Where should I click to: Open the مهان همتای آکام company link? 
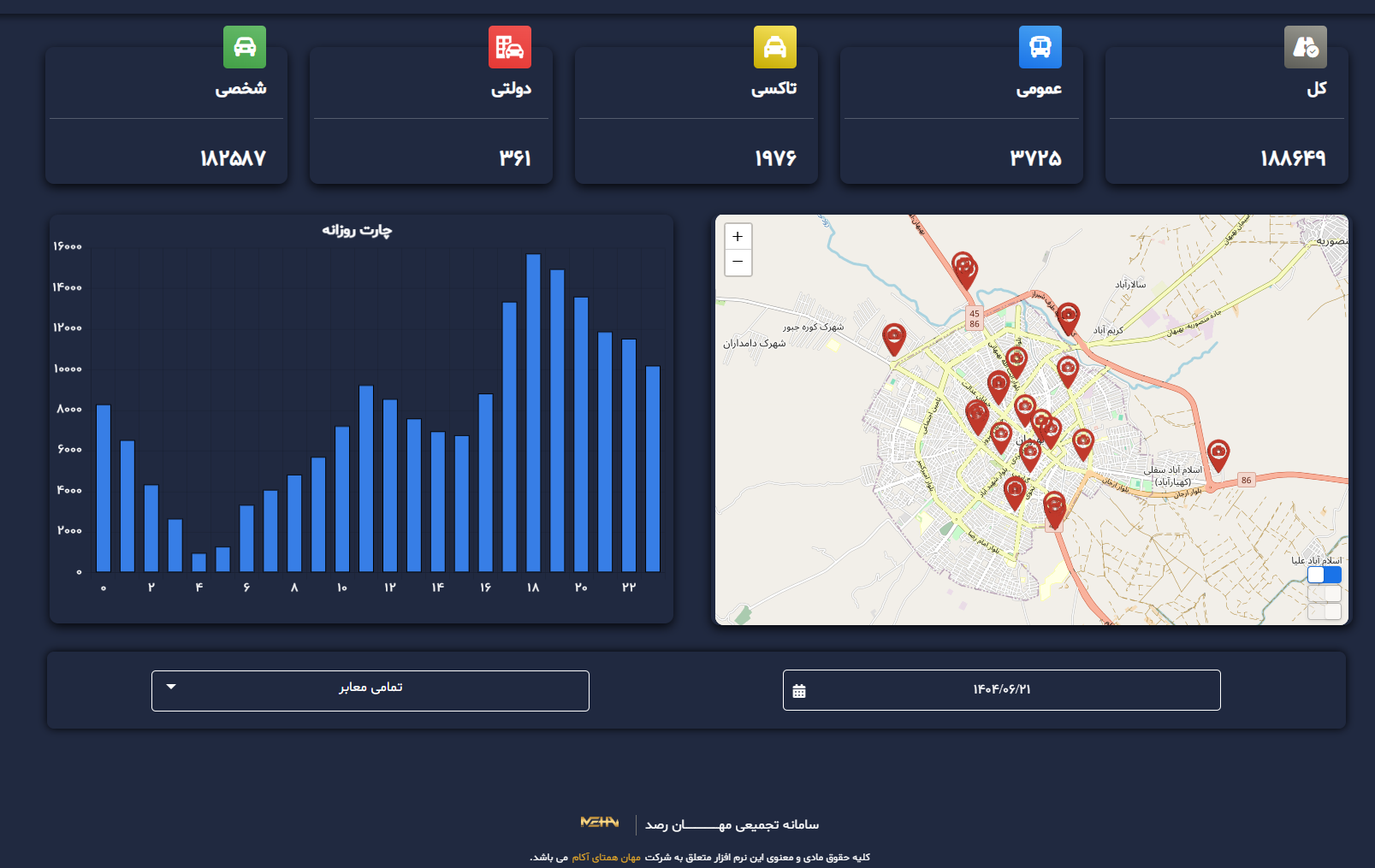606,857
